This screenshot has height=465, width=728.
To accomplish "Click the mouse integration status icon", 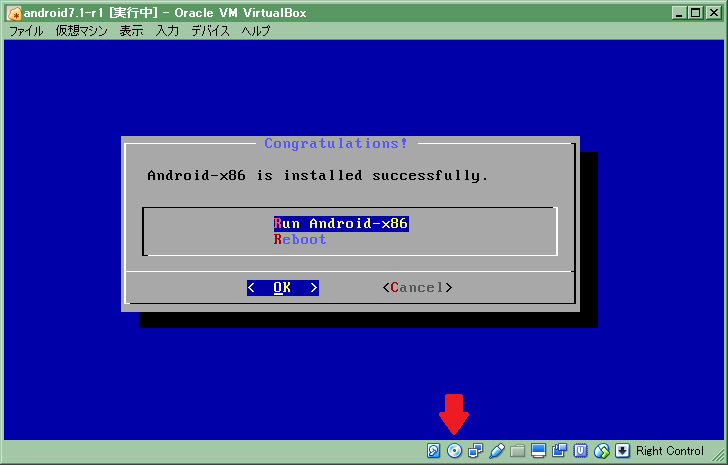I will click(602, 450).
